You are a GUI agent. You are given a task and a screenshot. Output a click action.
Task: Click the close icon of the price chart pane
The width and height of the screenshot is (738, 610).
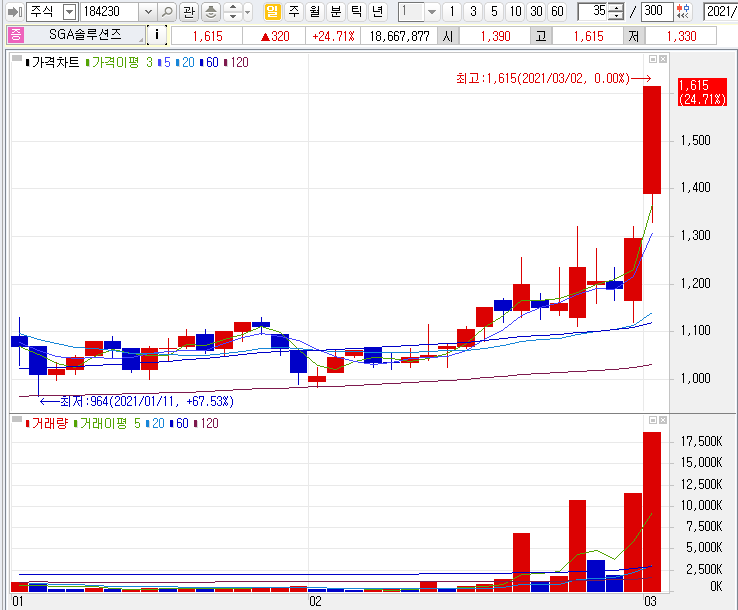tap(663, 59)
